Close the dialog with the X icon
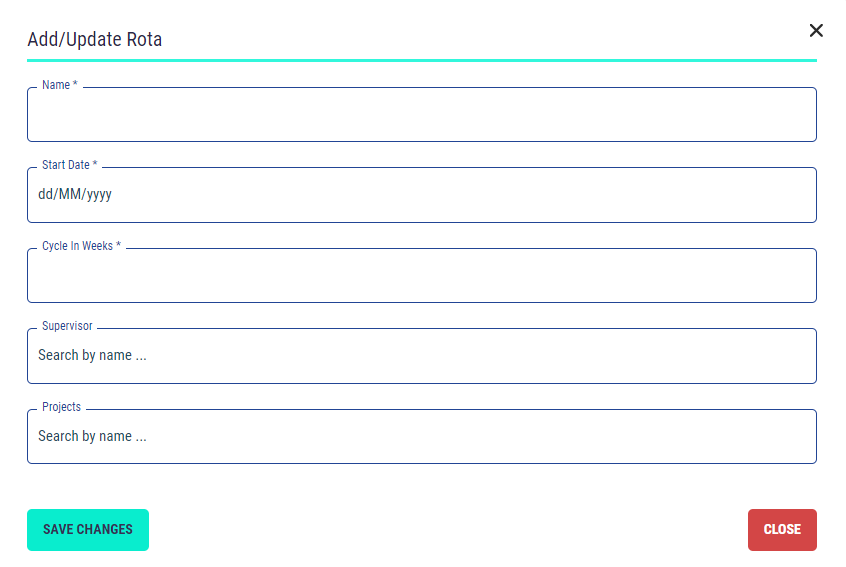Viewport: 846px width, 567px height. pyautogui.click(x=816, y=30)
